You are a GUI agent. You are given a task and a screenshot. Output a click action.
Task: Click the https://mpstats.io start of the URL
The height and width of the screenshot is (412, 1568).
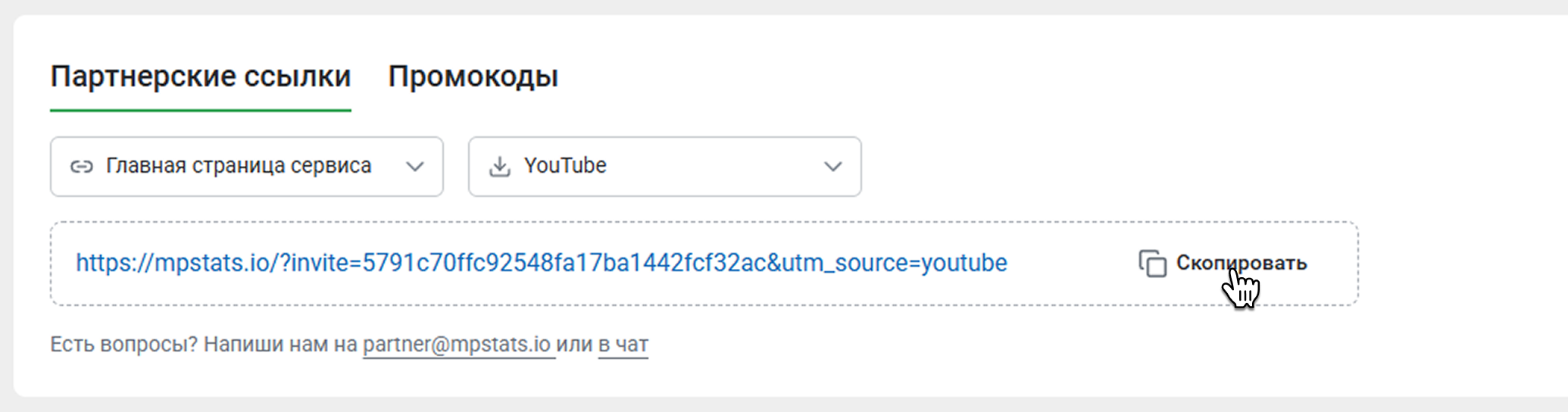coord(174,263)
